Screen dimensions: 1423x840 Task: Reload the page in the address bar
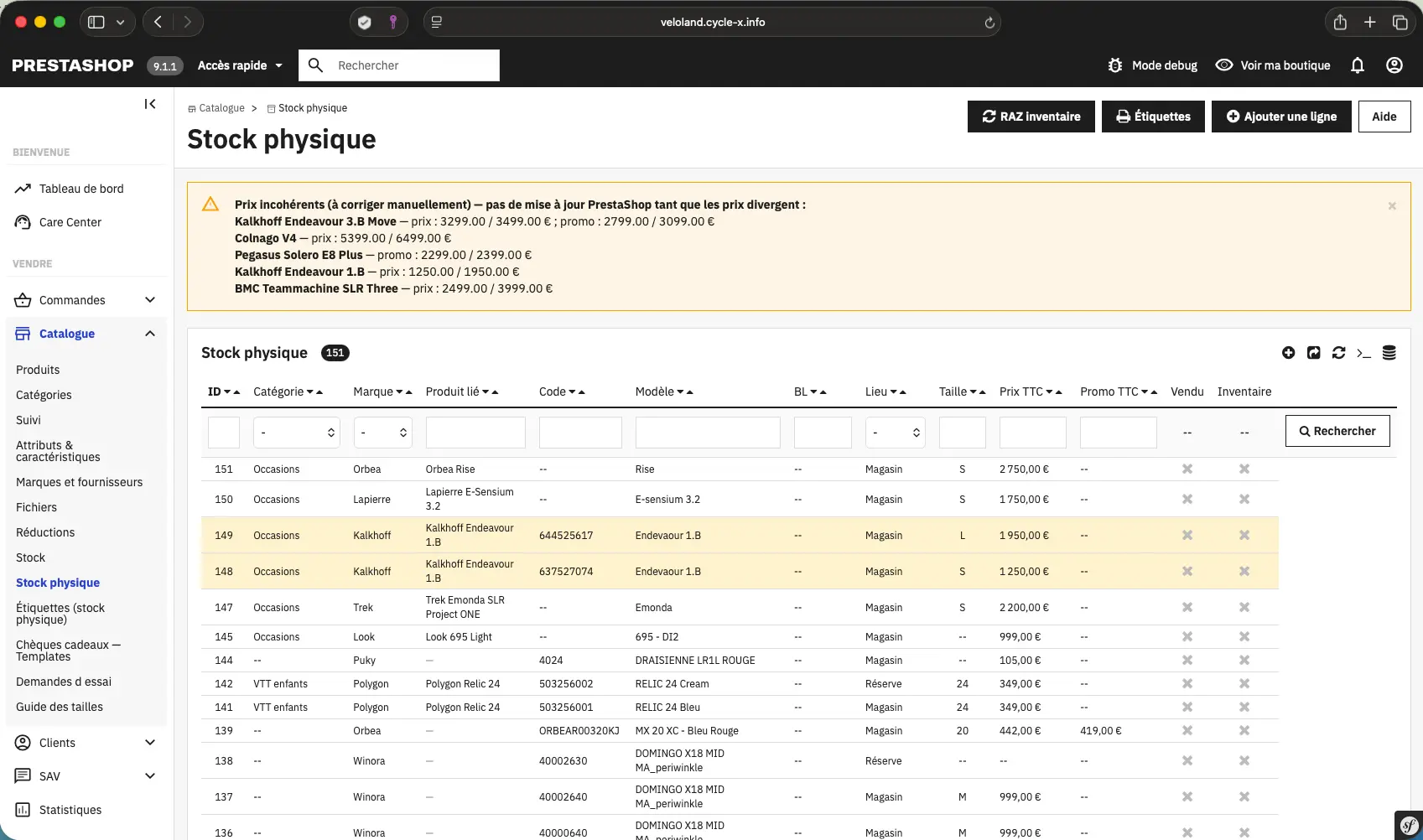tap(989, 23)
